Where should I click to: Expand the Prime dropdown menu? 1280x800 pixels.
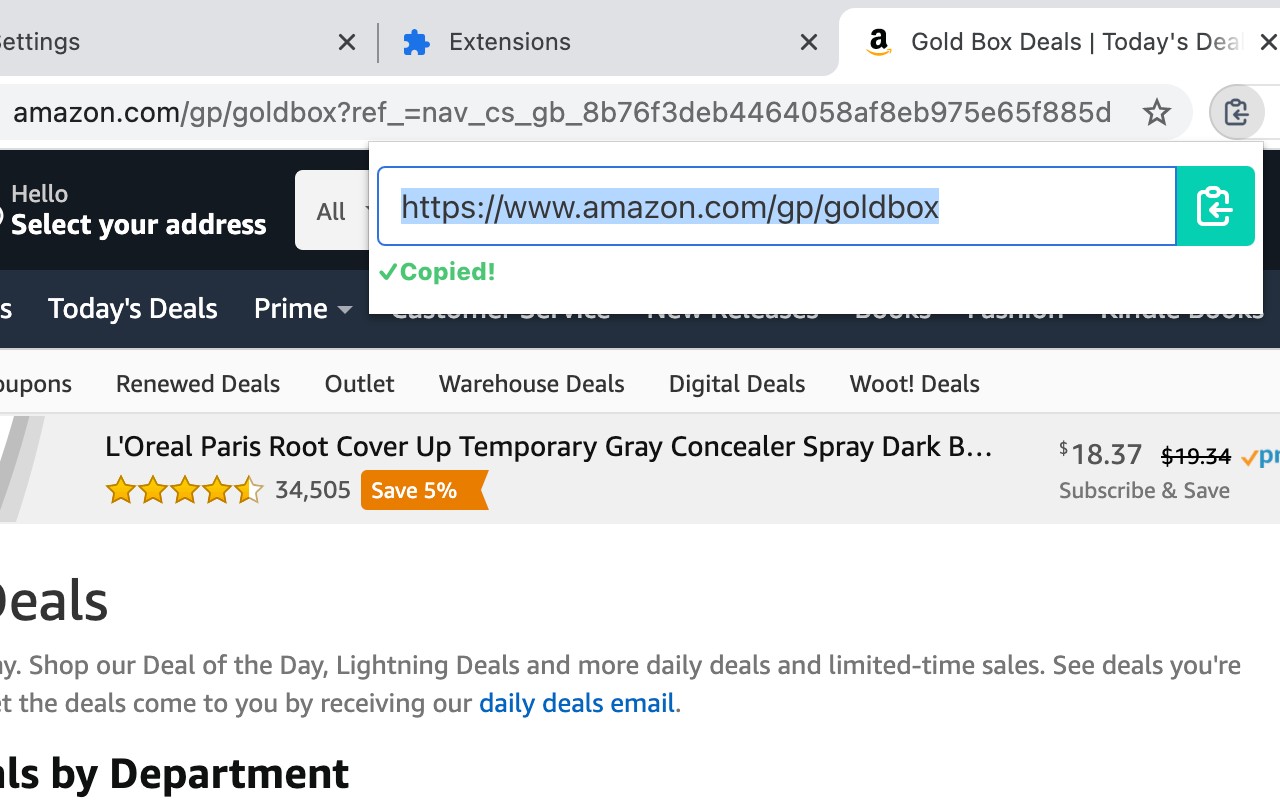click(x=303, y=308)
